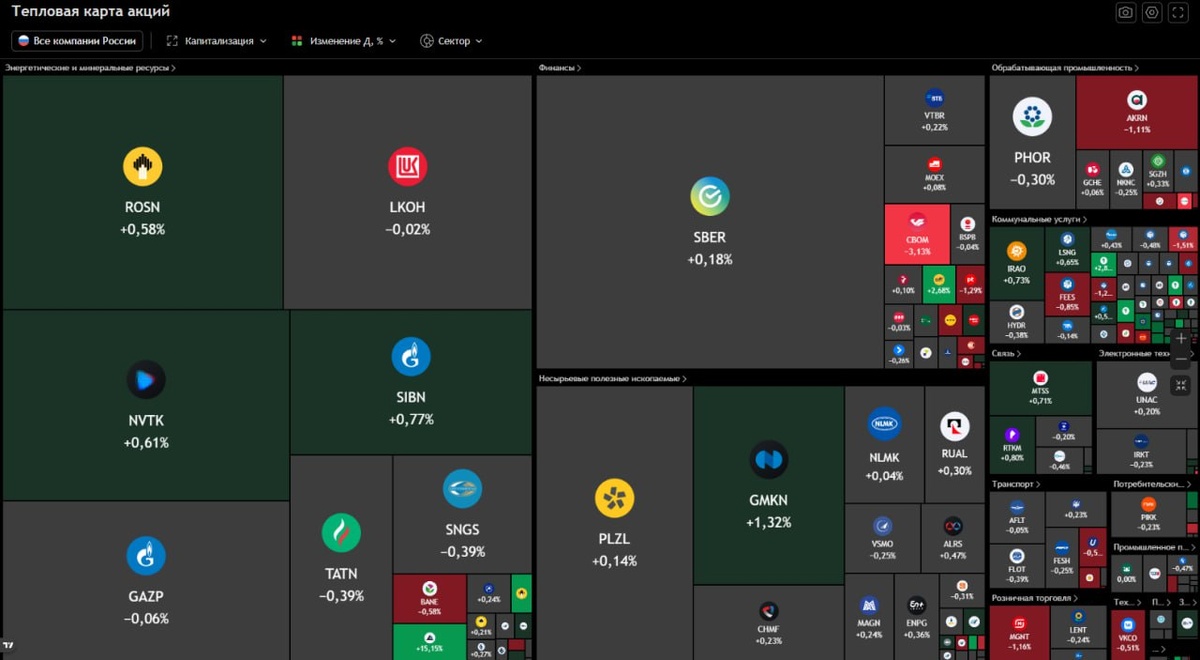Viewport: 1200px width, 660px height.
Task: Expand Энергетические и минеральные ресурсы sector
Action: click(90, 68)
